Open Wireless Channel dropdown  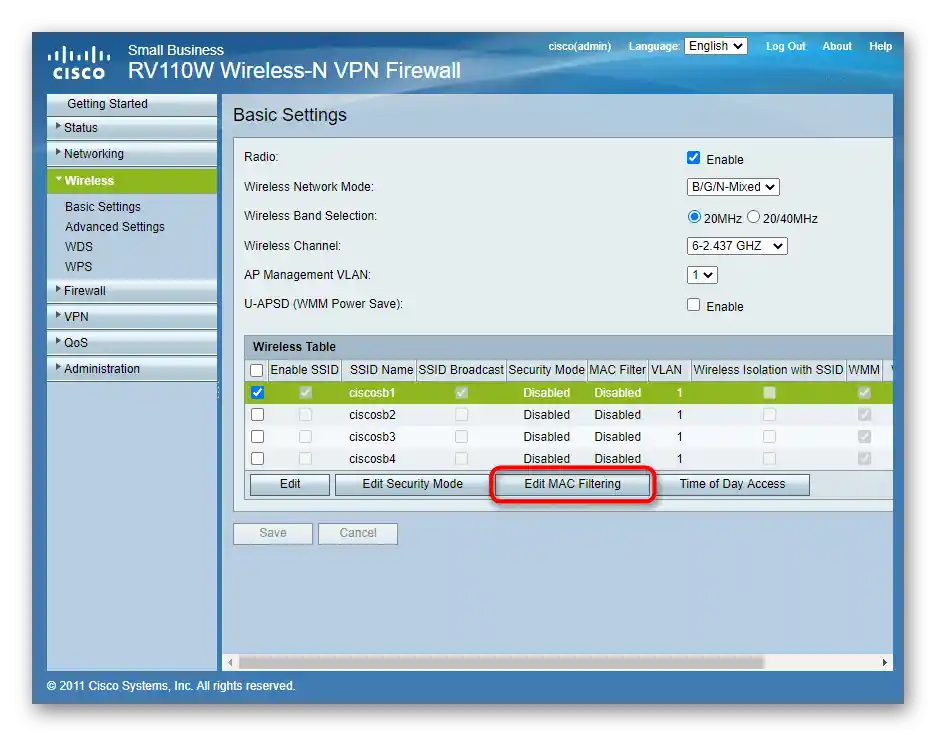(x=737, y=246)
